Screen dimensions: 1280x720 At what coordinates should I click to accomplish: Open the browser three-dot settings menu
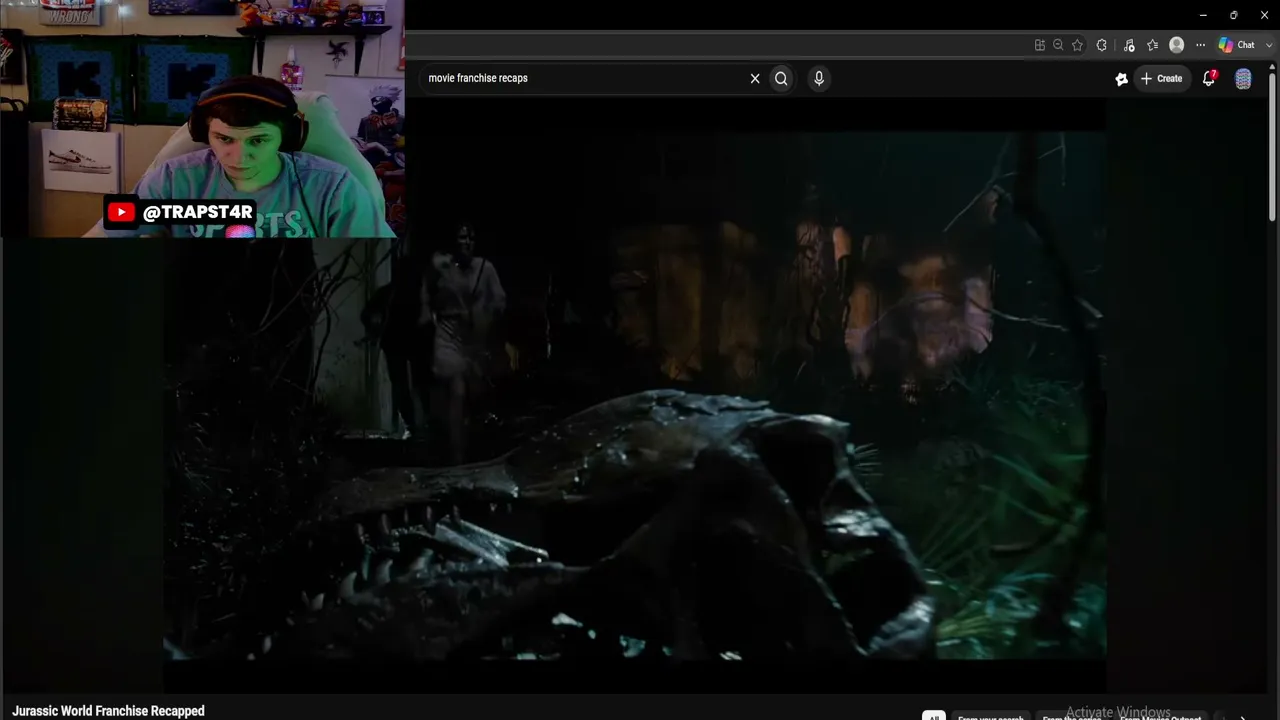pos(1201,45)
